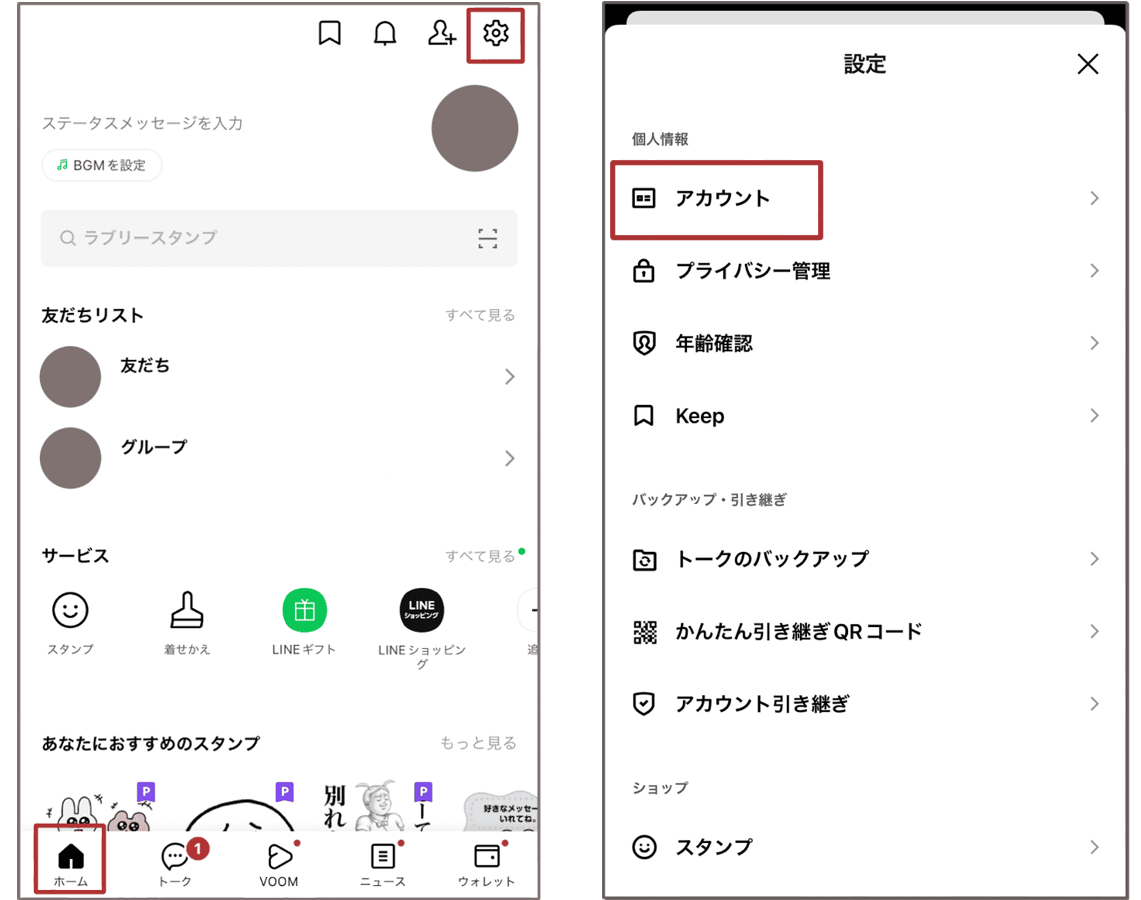Select the スタンプ service icon
1141x900 pixels.
(70, 611)
